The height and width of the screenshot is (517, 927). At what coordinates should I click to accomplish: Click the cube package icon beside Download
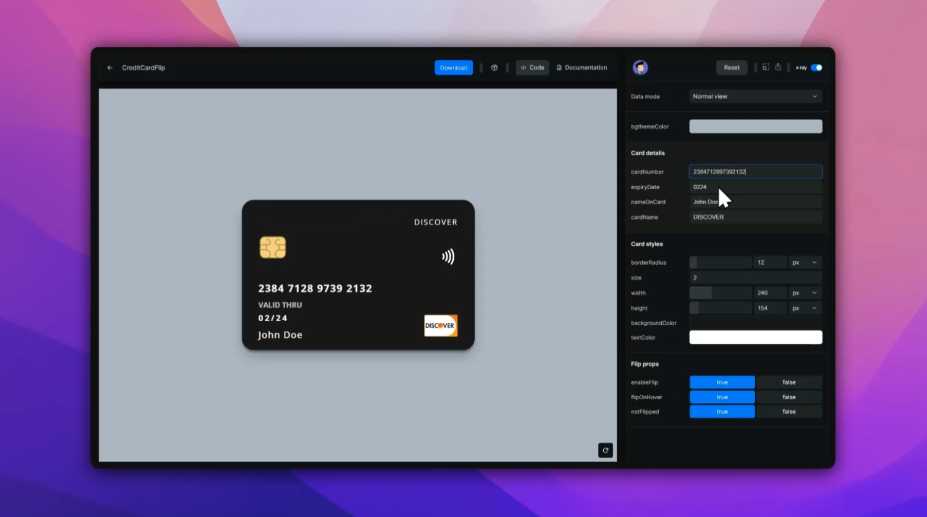click(494, 68)
